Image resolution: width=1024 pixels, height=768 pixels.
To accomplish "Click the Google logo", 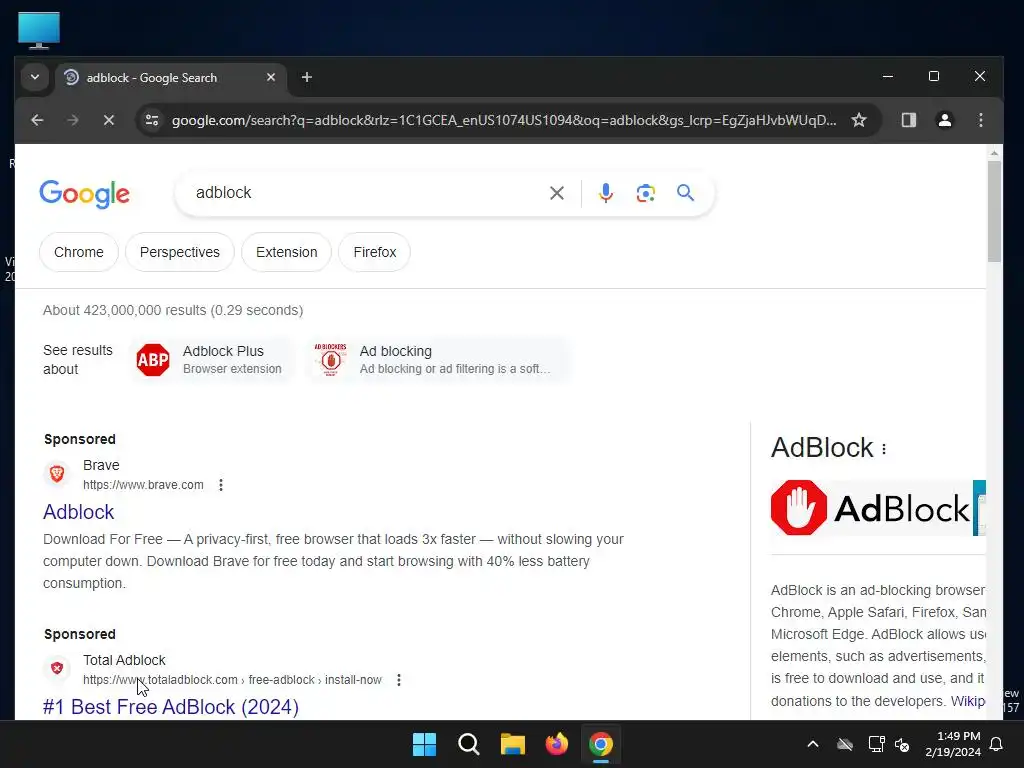I will click(x=84, y=193).
